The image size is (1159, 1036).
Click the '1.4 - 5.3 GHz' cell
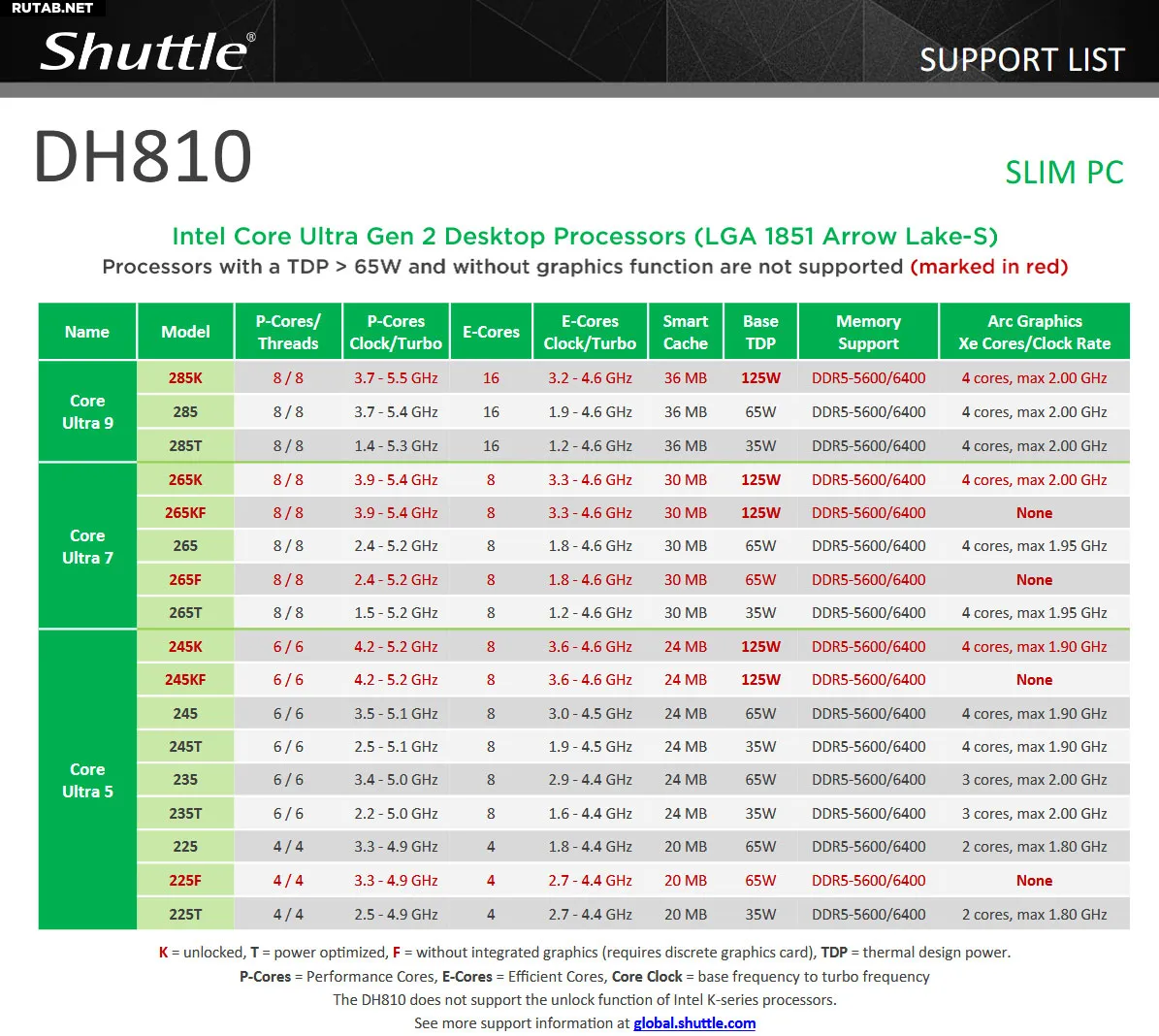396,446
